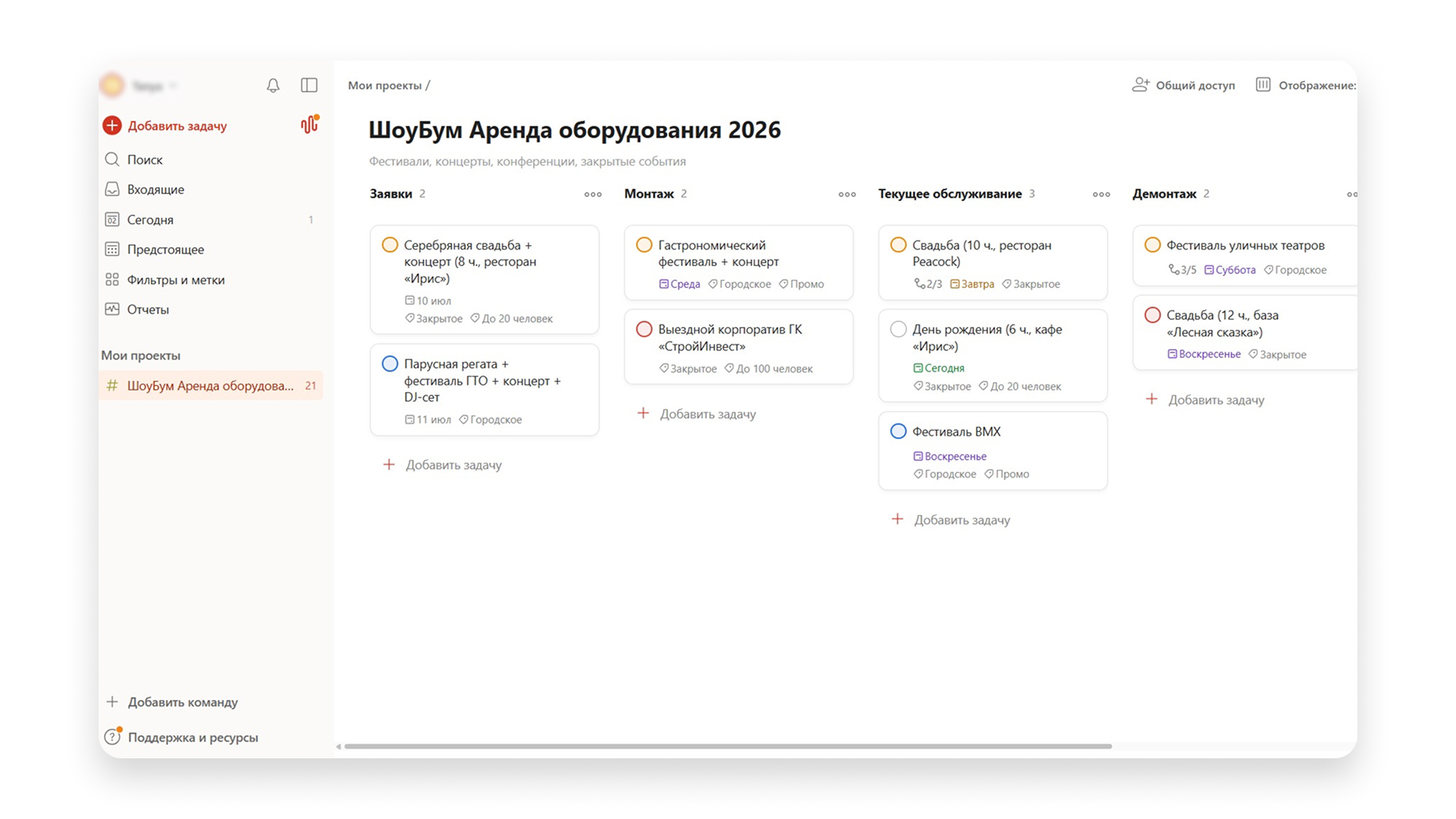Toggle the sidebar panel icon
The image size is (1456, 819).
309,86
